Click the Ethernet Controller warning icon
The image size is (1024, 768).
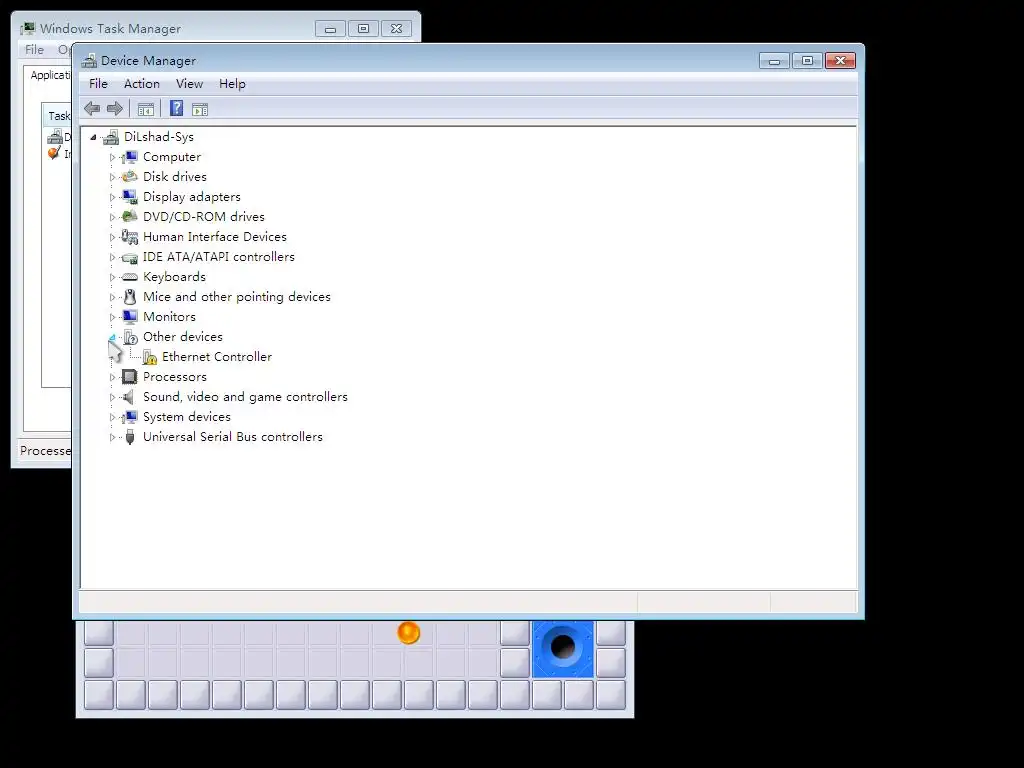pos(150,357)
